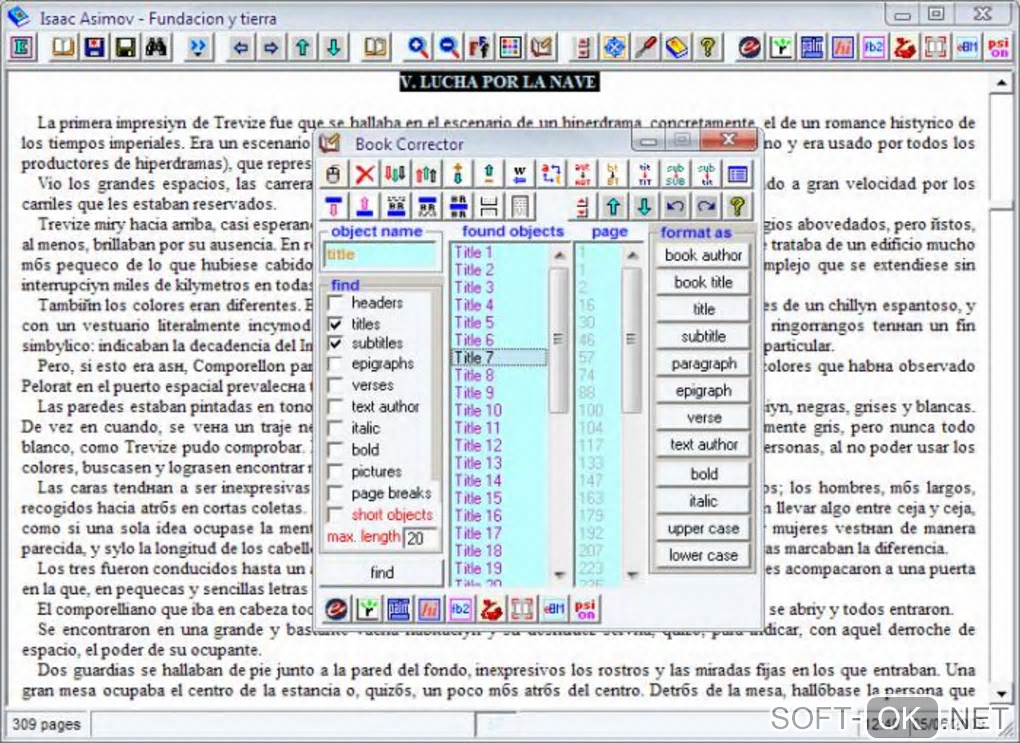Screen dimensions: 1020x743
Task: Click the three up arrows icon in Book Corrector
Action: coord(426,174)
